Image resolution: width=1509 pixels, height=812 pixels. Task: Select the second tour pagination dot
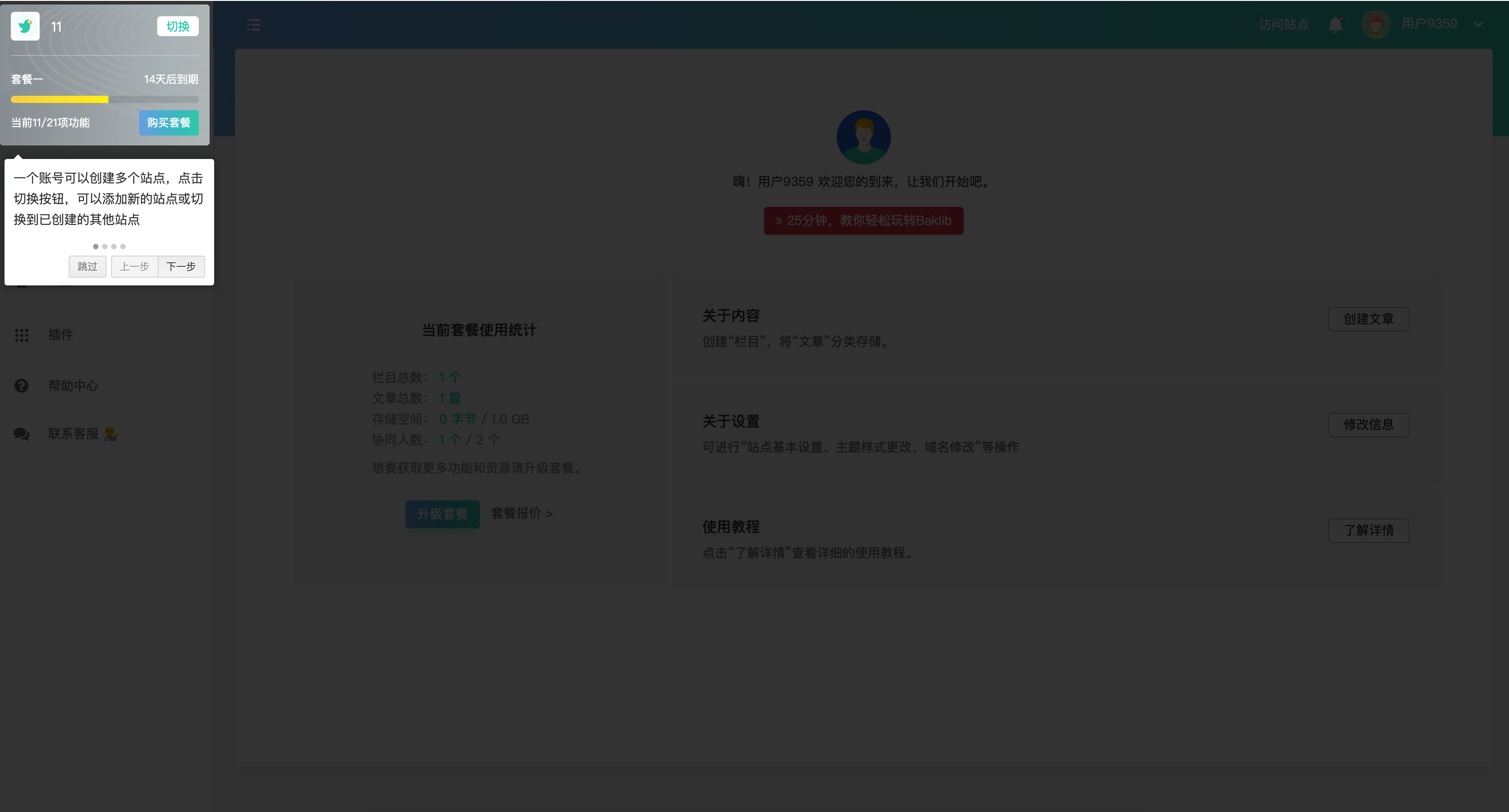coord(105,247)
